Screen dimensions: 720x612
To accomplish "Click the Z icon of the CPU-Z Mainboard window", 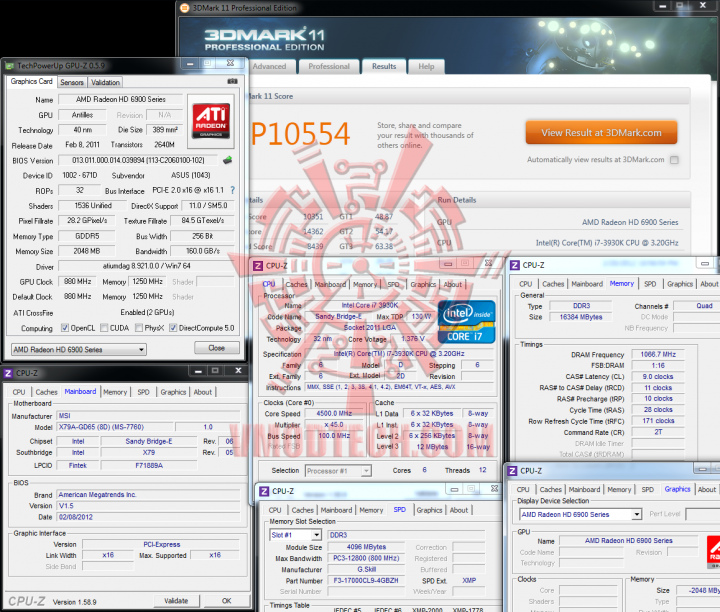I will click(x=8, y=373).
